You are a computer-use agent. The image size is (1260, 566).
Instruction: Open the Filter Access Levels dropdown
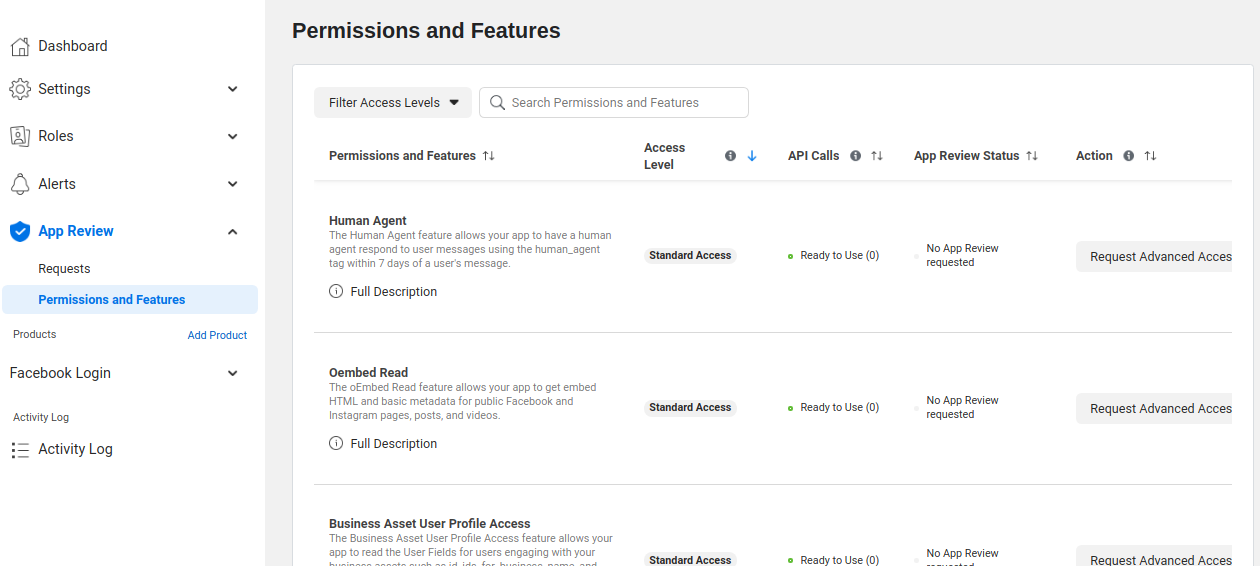pyautogui.click(x=393, y=102)
